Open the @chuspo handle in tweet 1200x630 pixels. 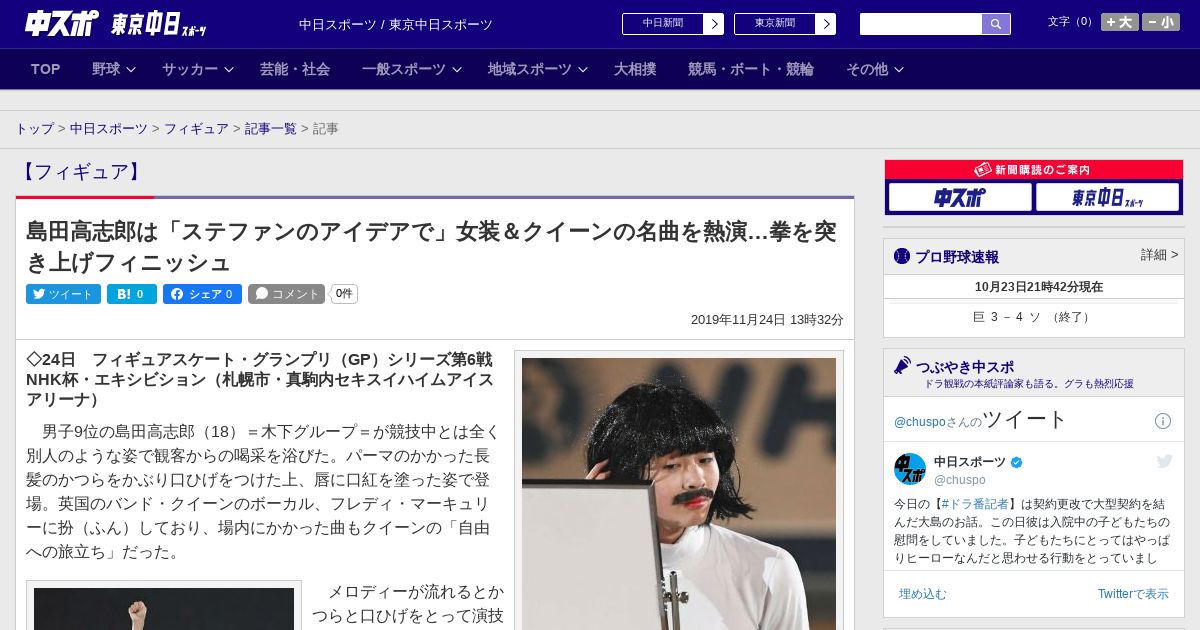(x=960, y=480)
